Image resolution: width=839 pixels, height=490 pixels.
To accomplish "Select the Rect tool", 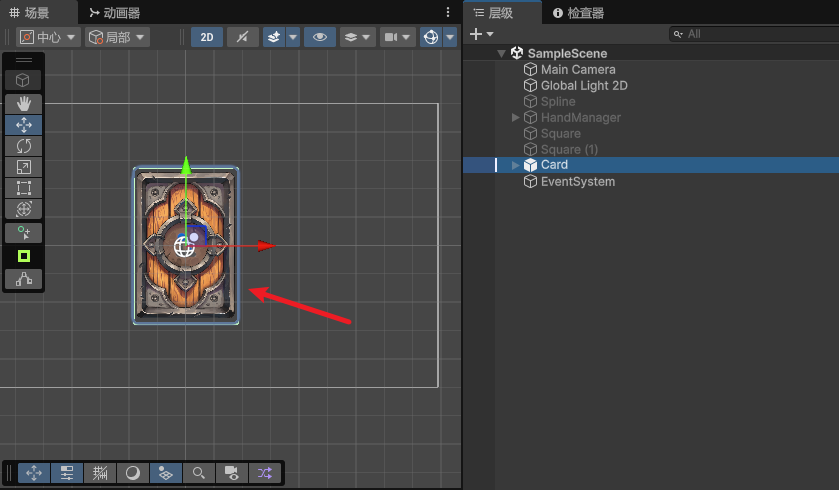I will pyautogui.click(x=24, y=188).
